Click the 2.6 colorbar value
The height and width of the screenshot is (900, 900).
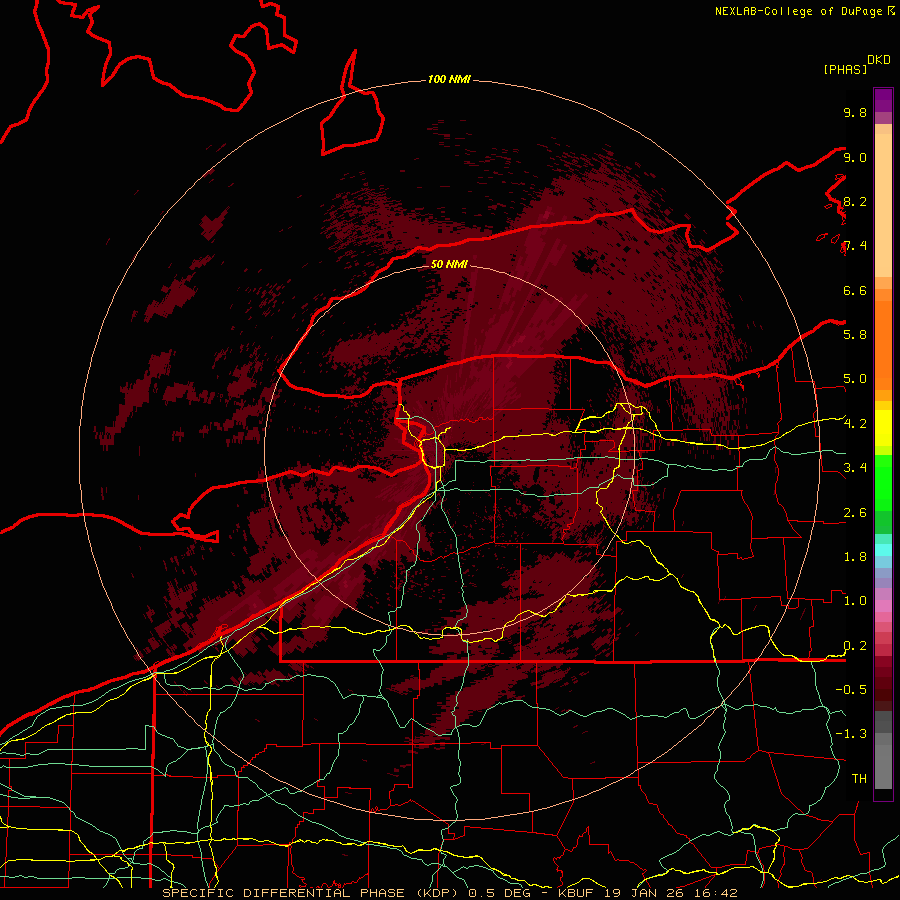pyautogui.click(x=855, y=512)
